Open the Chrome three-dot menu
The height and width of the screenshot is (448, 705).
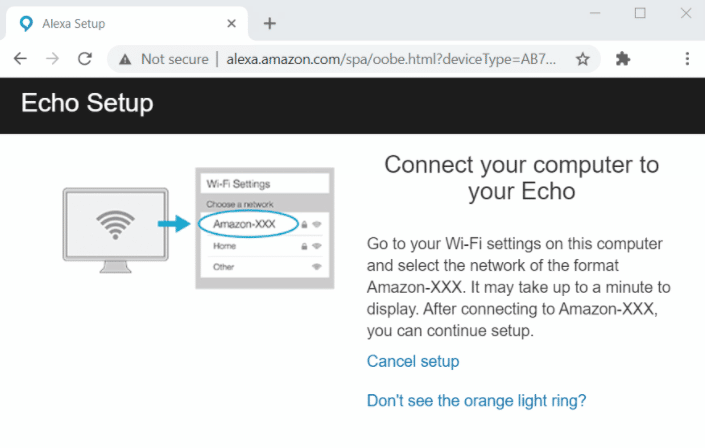click(687, 59)
